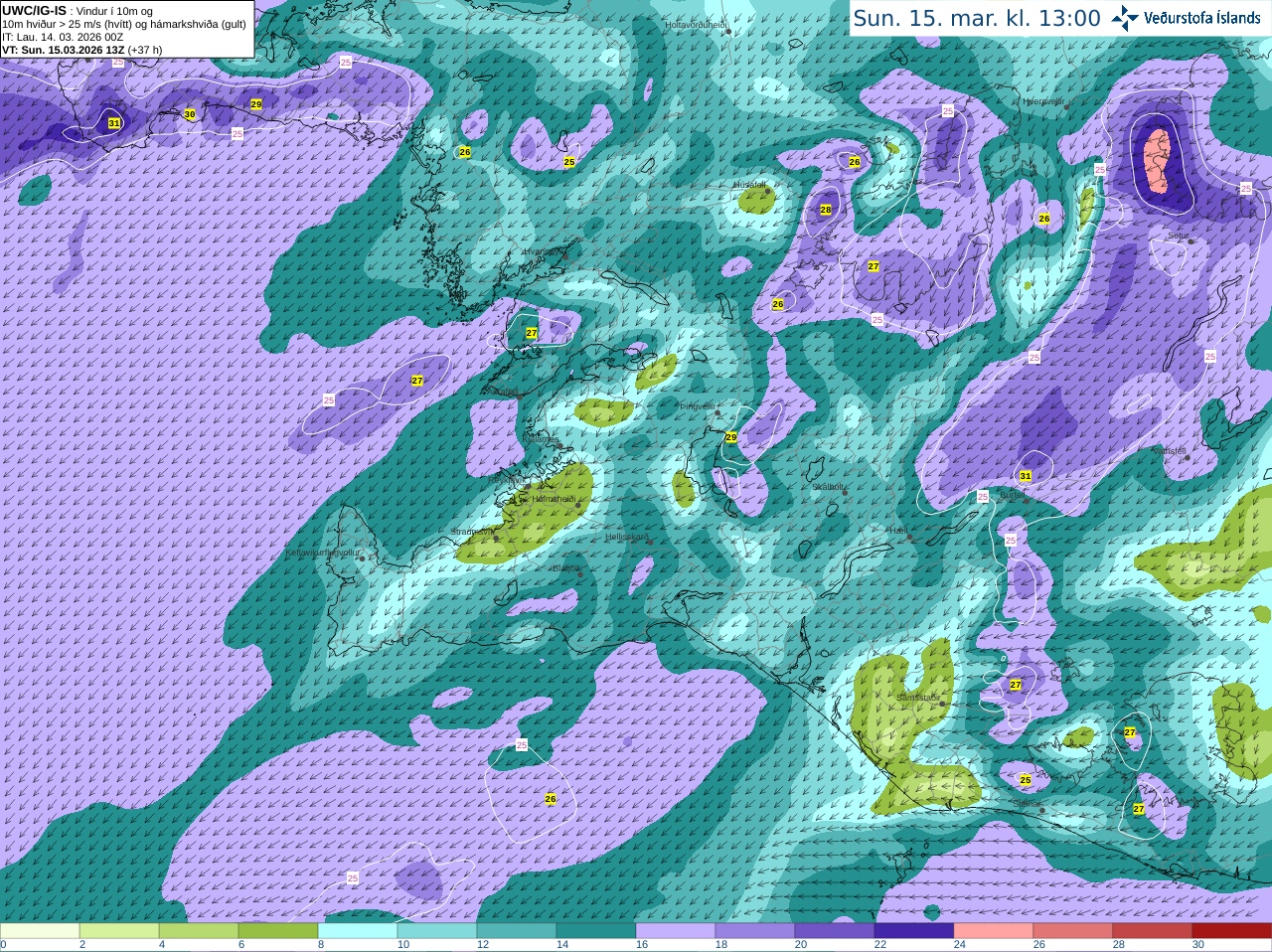Click the Keflavíkurflugvöllur station label
The width and height of the screenshot is (1272, 952).
322,552
